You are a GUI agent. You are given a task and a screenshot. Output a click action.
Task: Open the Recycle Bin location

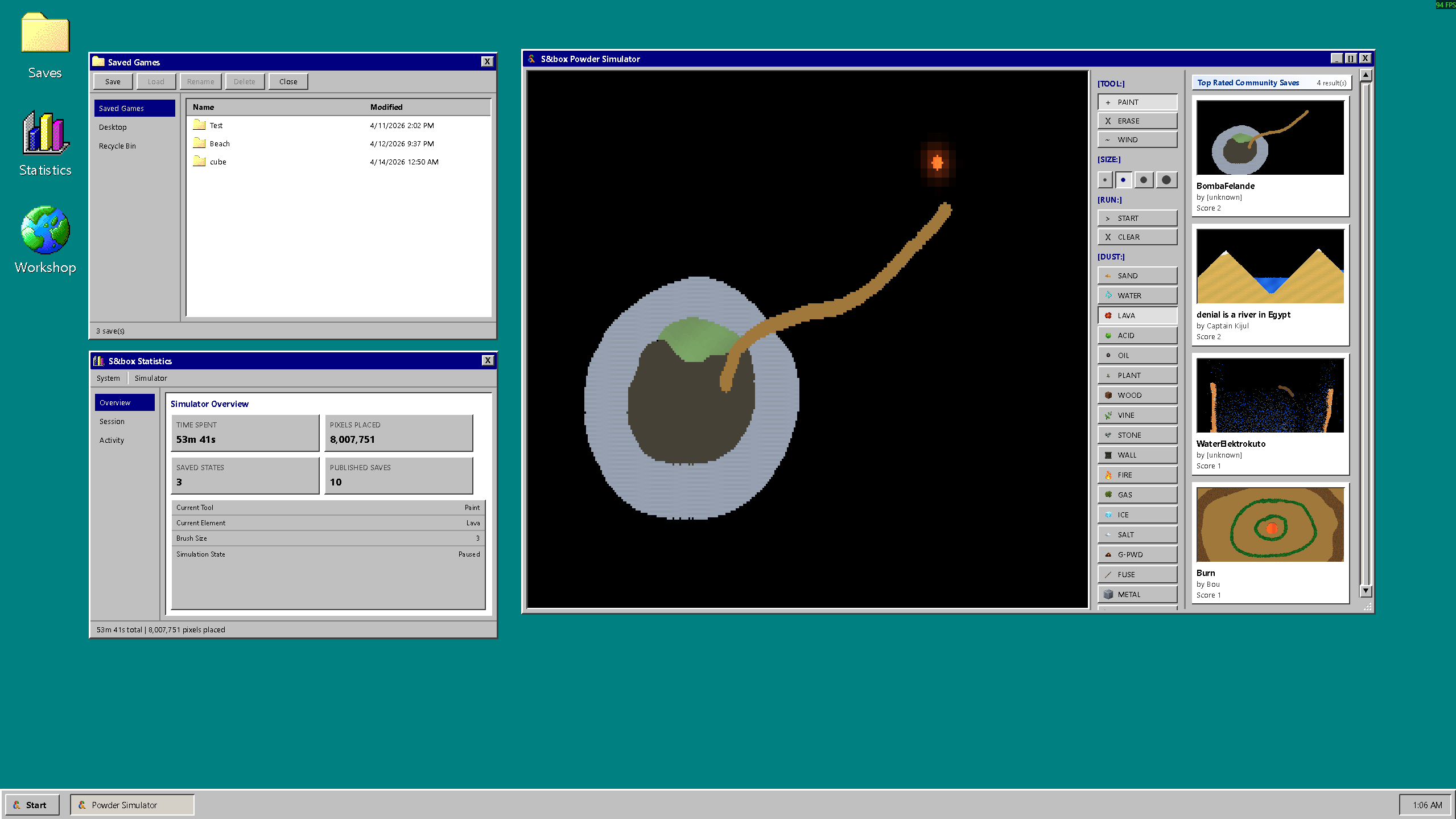coord(117,146)
